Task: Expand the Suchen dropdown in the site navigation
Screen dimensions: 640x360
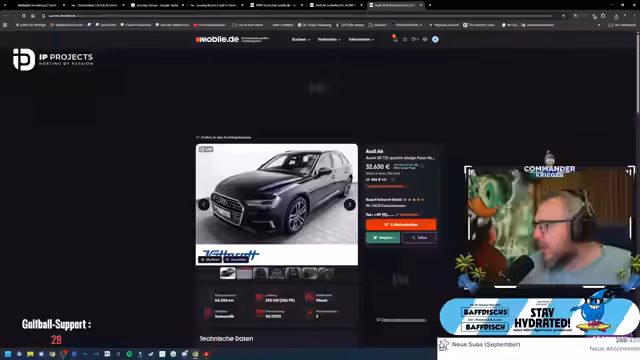Action: tap(301, 40)
